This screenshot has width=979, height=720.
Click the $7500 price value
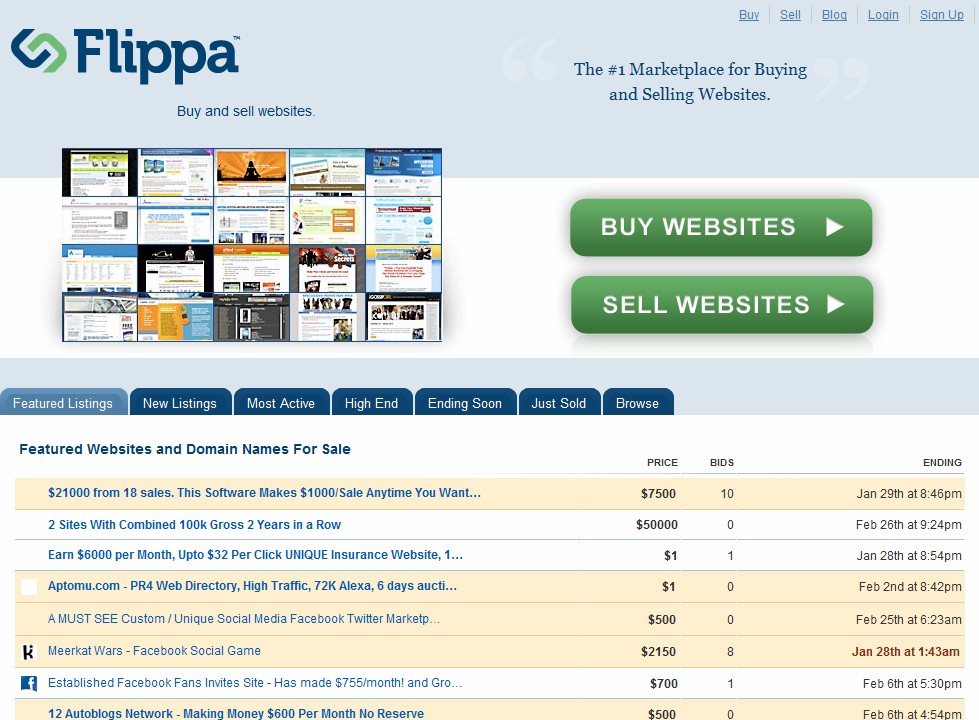[x=658, y=494]
